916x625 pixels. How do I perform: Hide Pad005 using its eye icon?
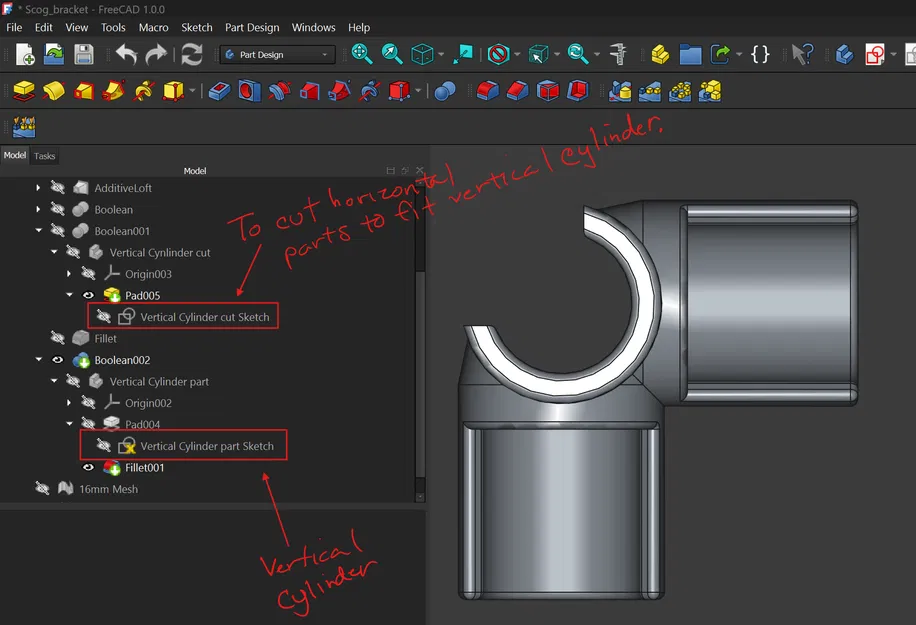(x=88, y=295)
